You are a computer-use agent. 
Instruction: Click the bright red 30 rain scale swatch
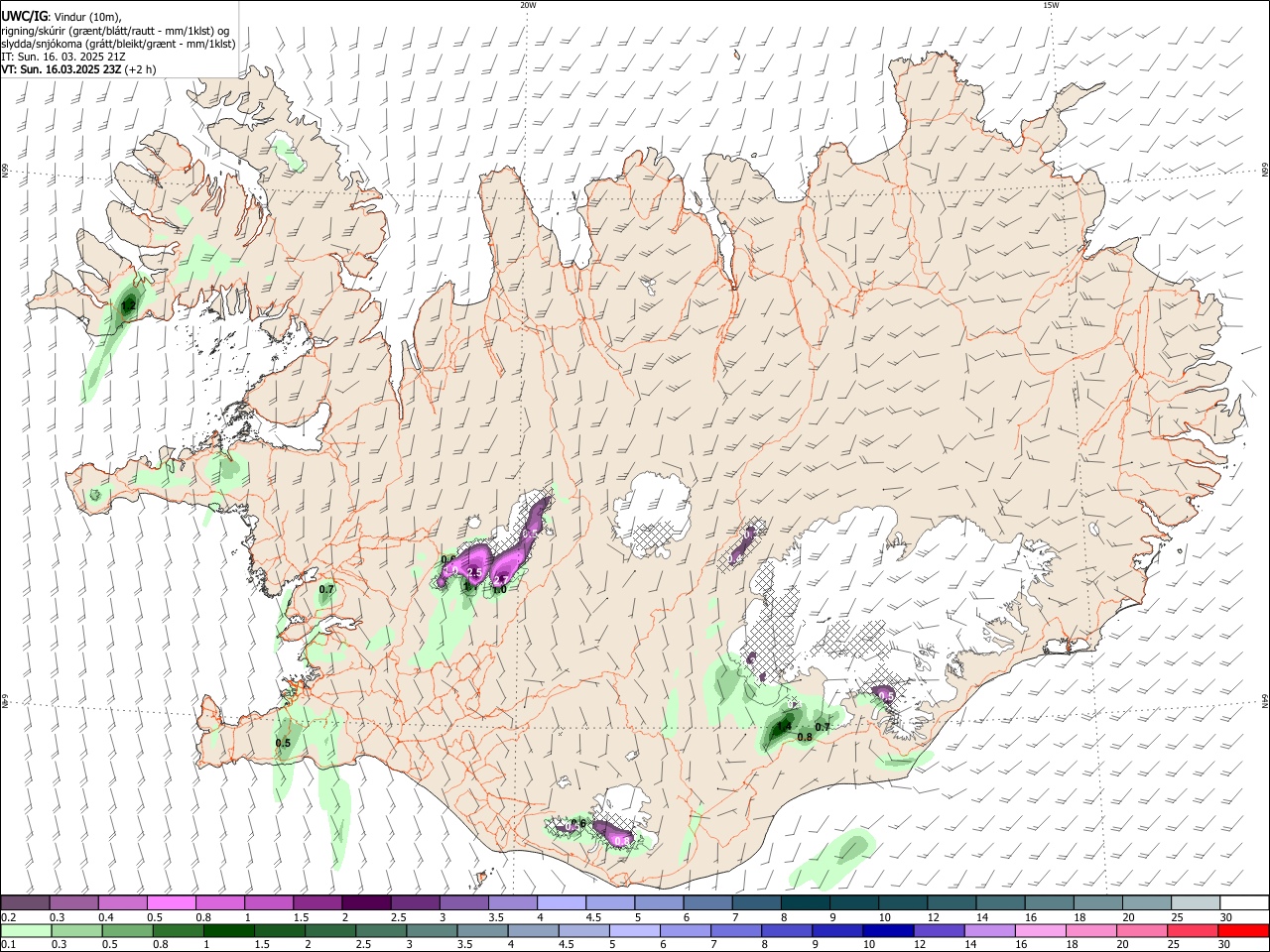(x=1243, y=930)
